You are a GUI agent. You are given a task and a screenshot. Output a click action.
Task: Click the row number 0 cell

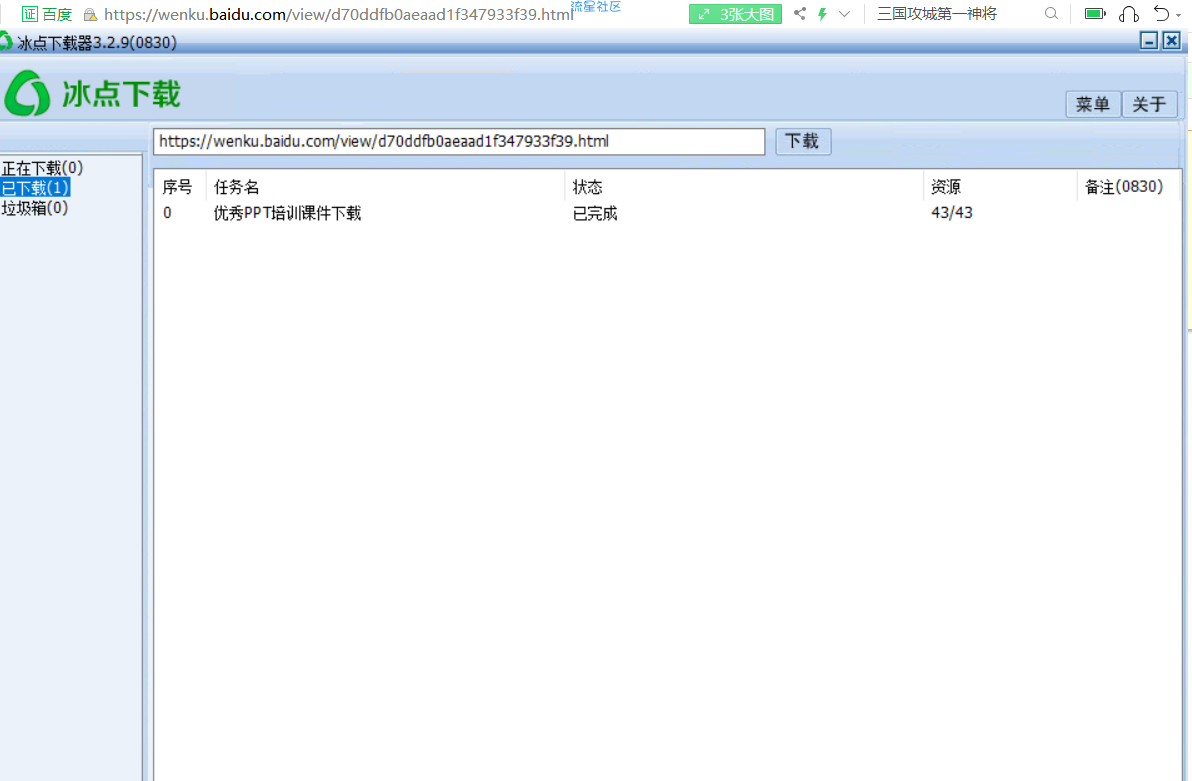pyautogui.click(x=167, y=214)
